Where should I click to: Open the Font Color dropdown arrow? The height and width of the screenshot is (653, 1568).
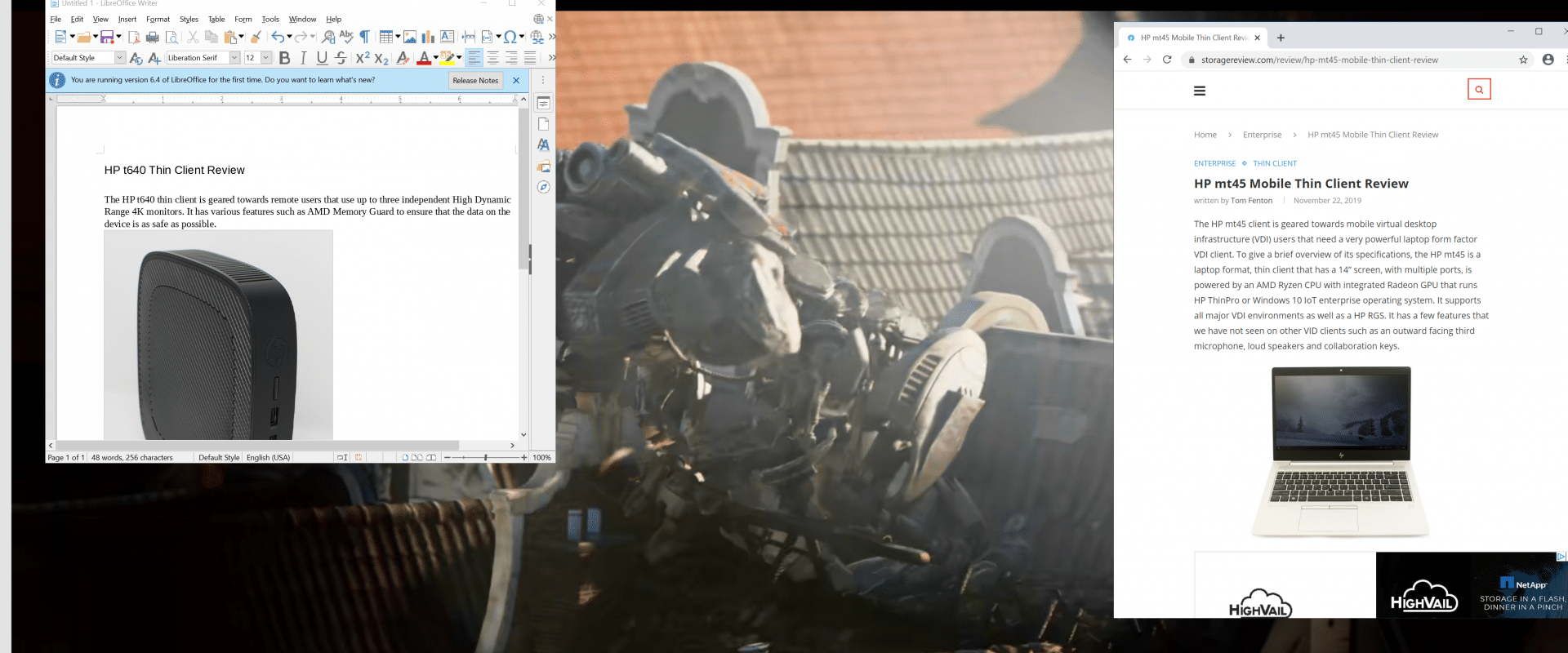[x=435, y=58]
